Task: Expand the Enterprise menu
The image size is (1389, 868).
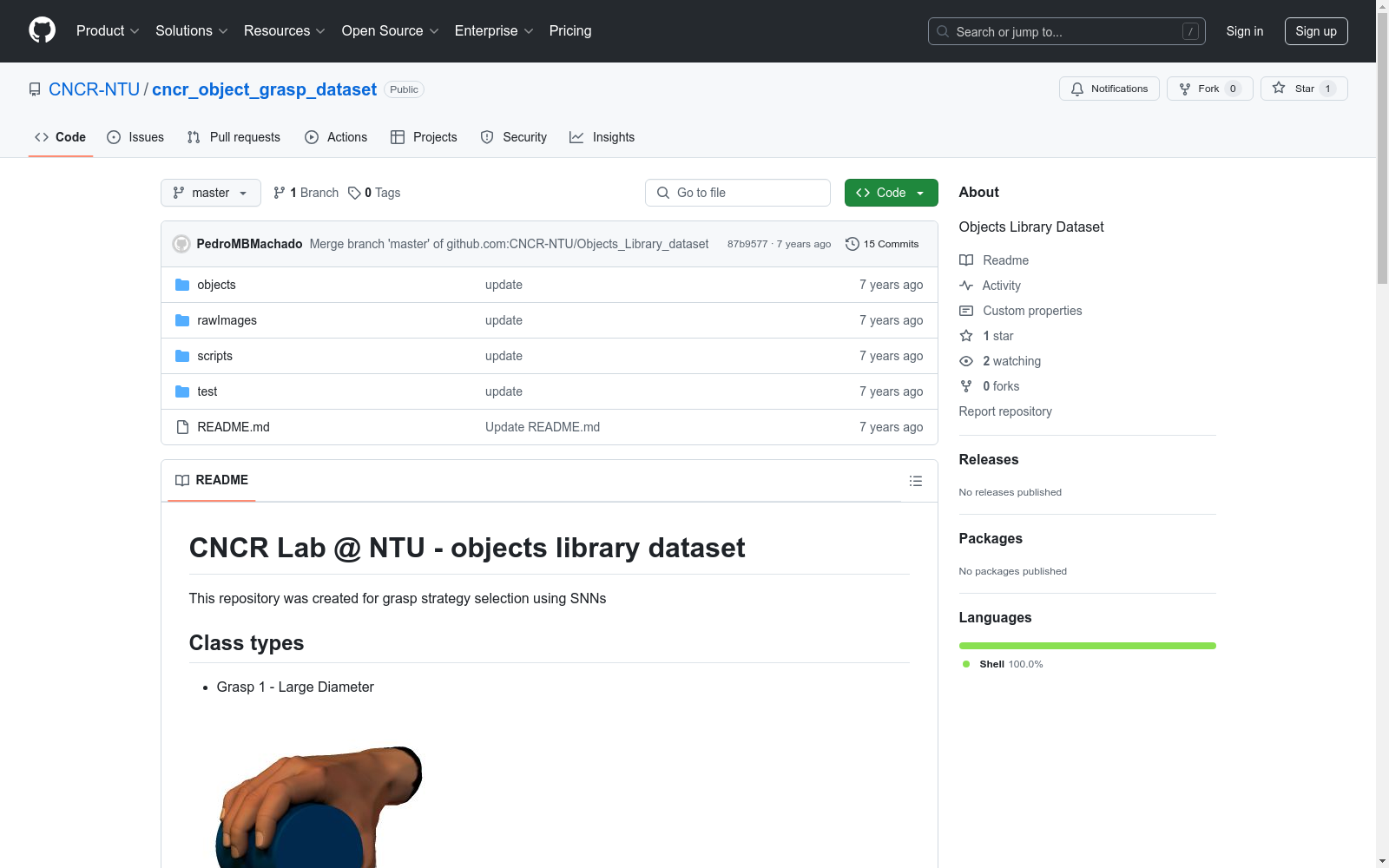Action: point(494,30)
